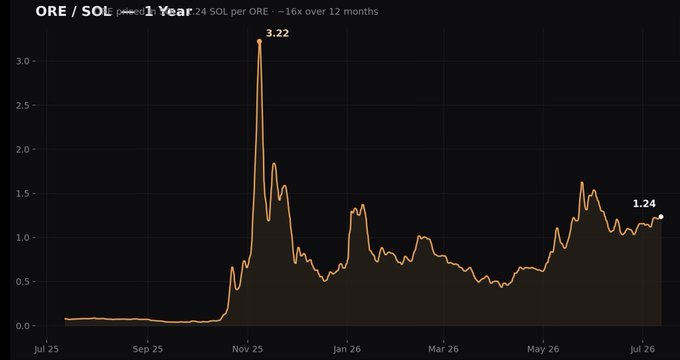Click the 3.0 y-axis tick label
This screenshot has width=680, height=360.
pos(23,62)
